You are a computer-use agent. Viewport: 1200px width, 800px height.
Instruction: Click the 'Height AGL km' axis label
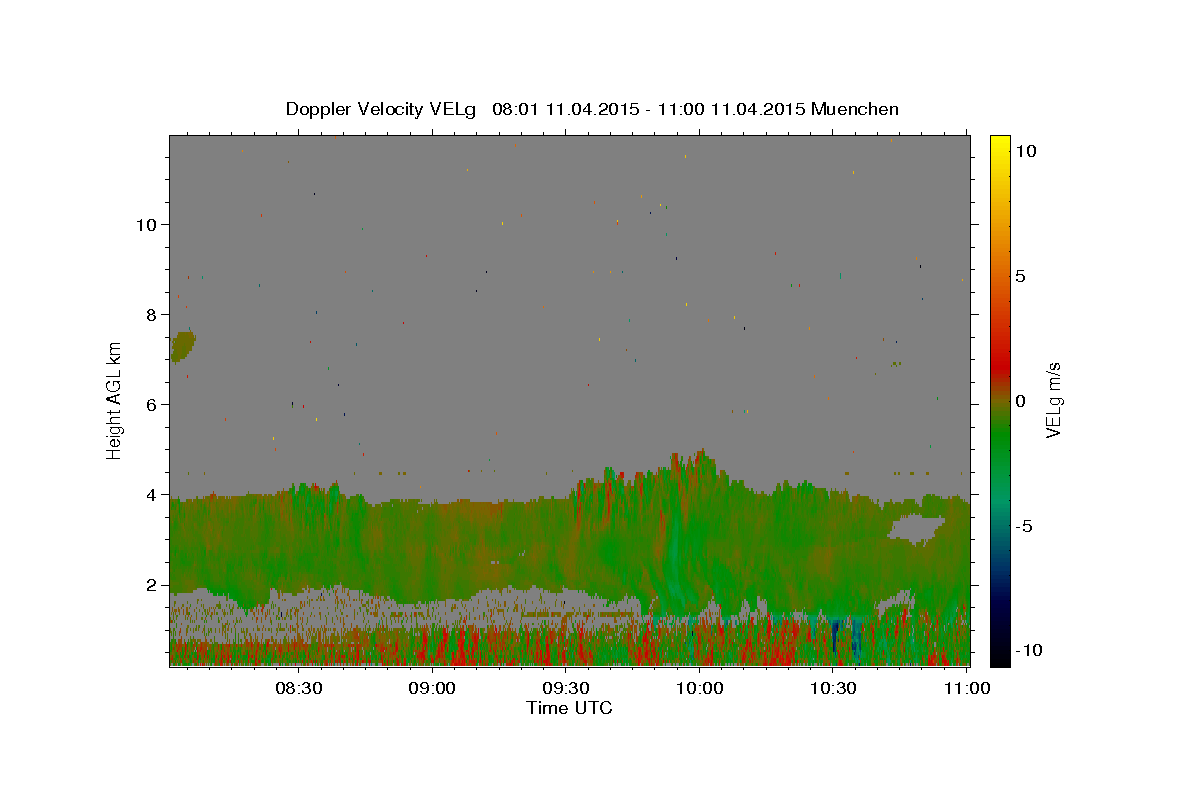coord(115,400)
